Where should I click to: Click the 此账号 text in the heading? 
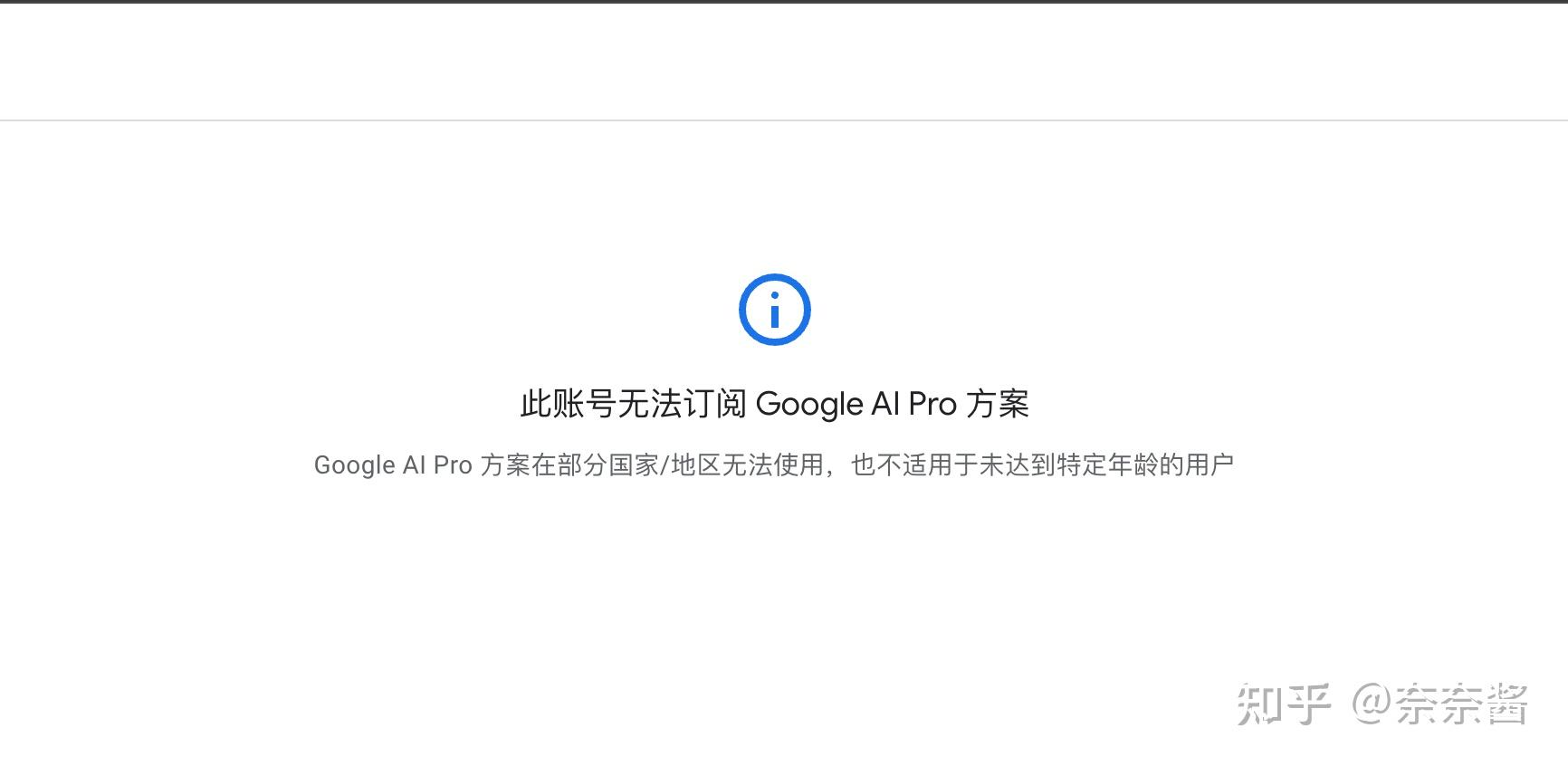(568, 404)
